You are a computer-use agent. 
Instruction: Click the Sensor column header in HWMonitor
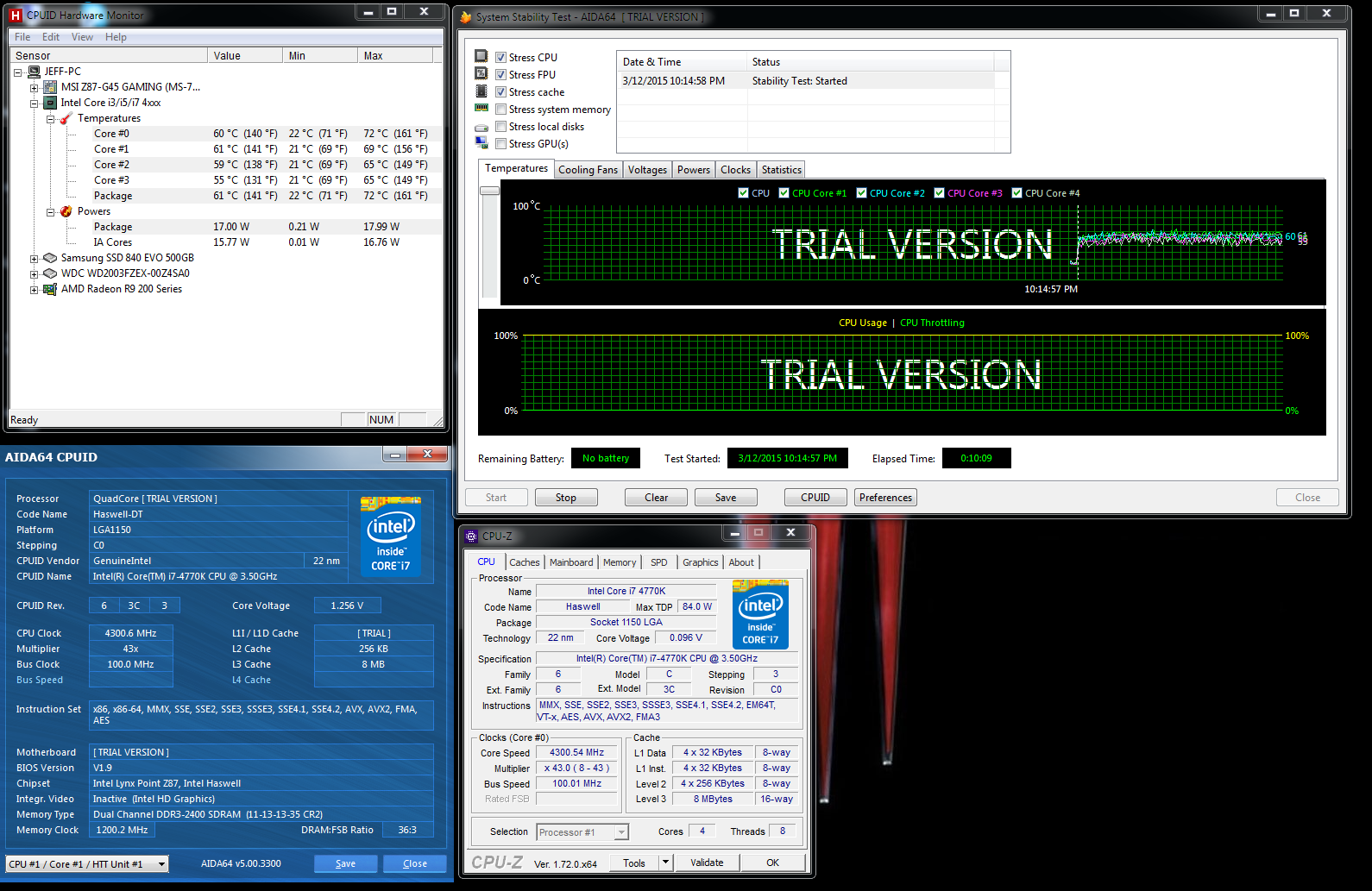[109, 55]
